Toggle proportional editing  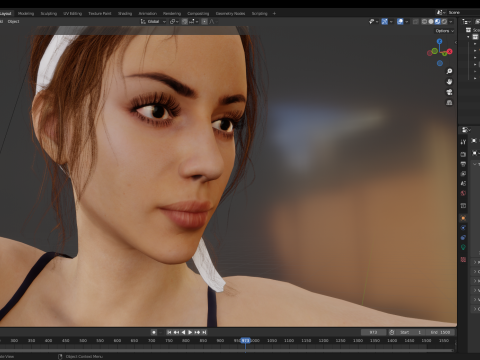pyautogui.click(x=204, y=21)
